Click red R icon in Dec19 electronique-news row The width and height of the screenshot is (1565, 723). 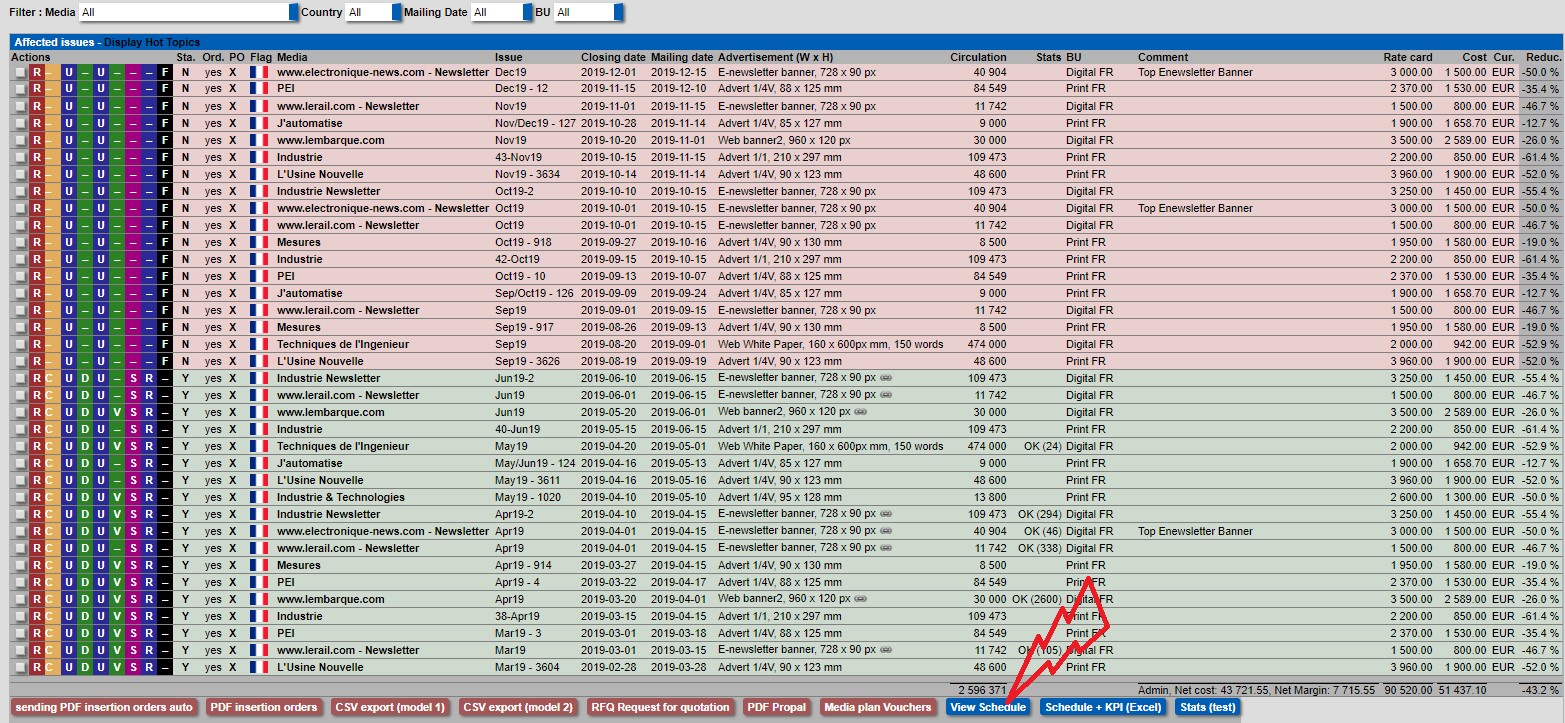pyautogui.click(x=36, y=73)
